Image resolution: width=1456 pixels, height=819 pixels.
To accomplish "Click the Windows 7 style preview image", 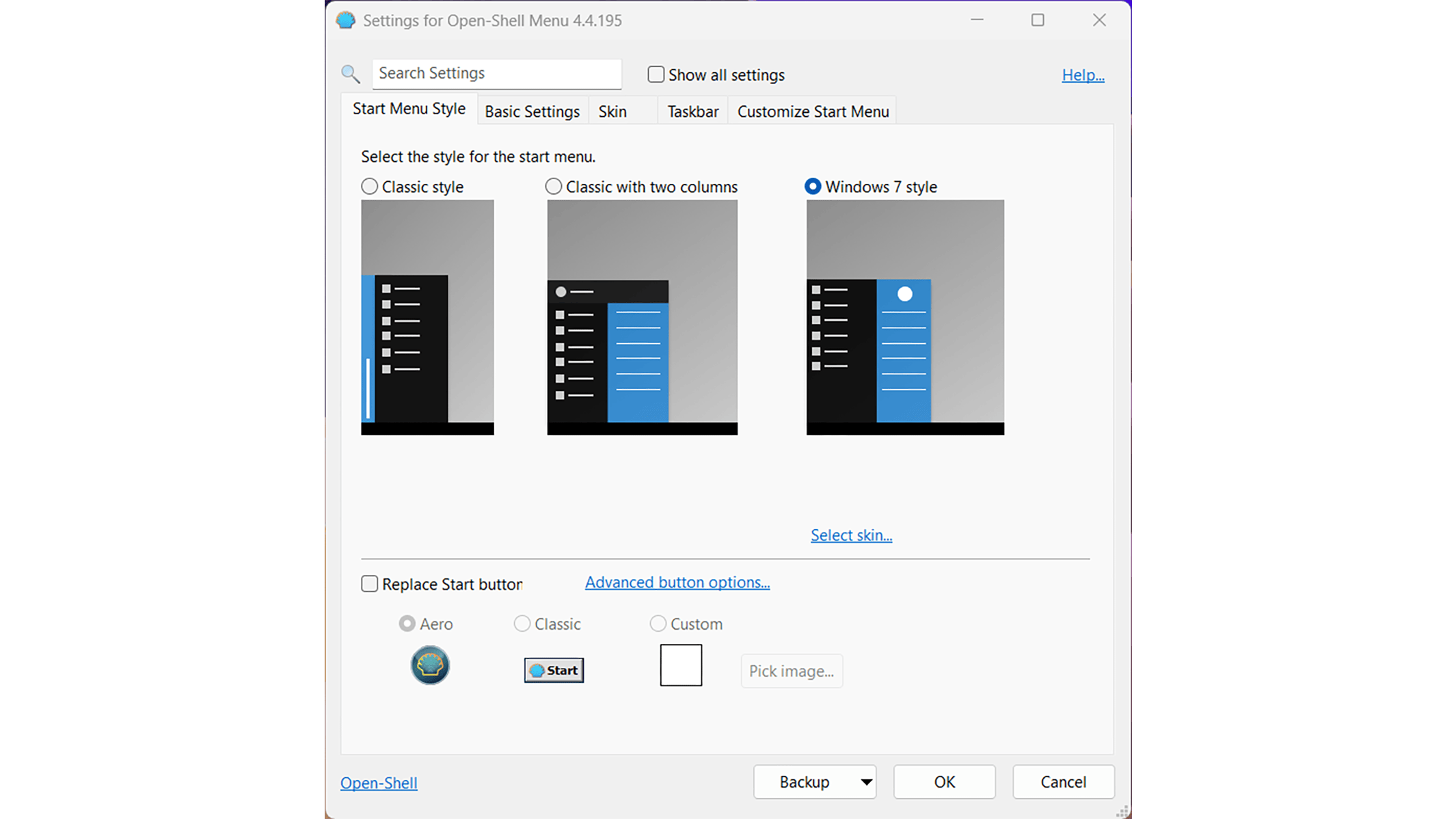I will pyautogui.click(x=905, y=317).
